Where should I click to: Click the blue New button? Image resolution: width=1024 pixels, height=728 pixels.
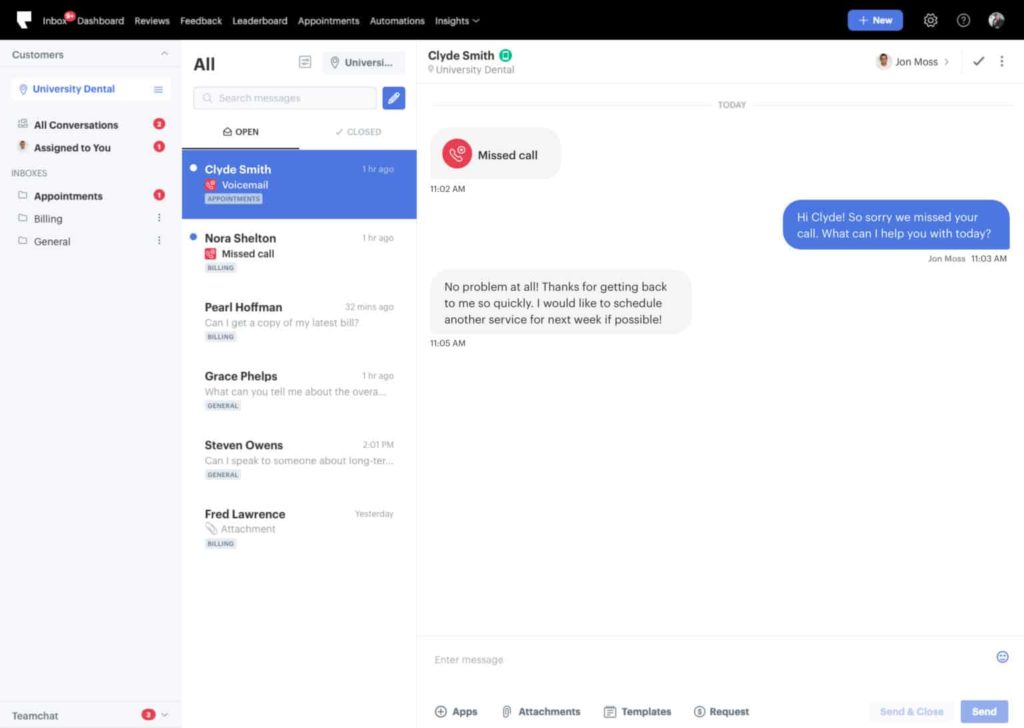(x=874, y=20)
